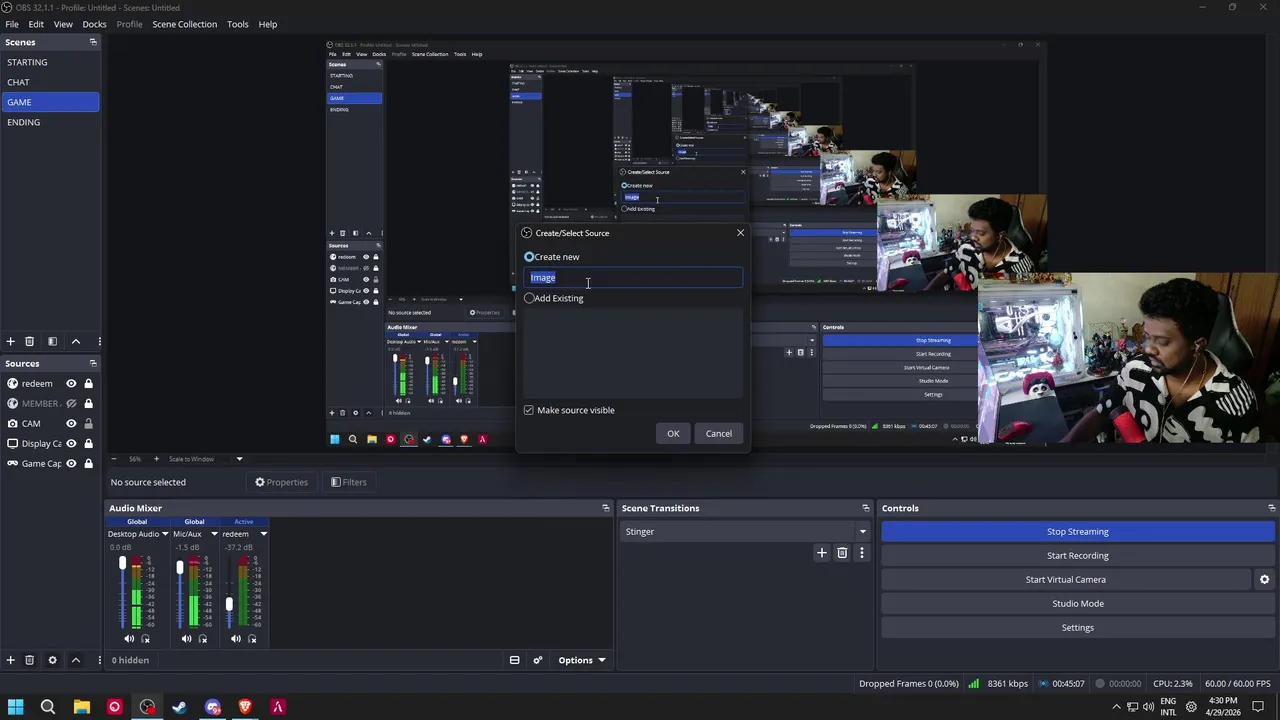
Task: Hide the Game Capture source eye icon
Action: pos(71,463)
